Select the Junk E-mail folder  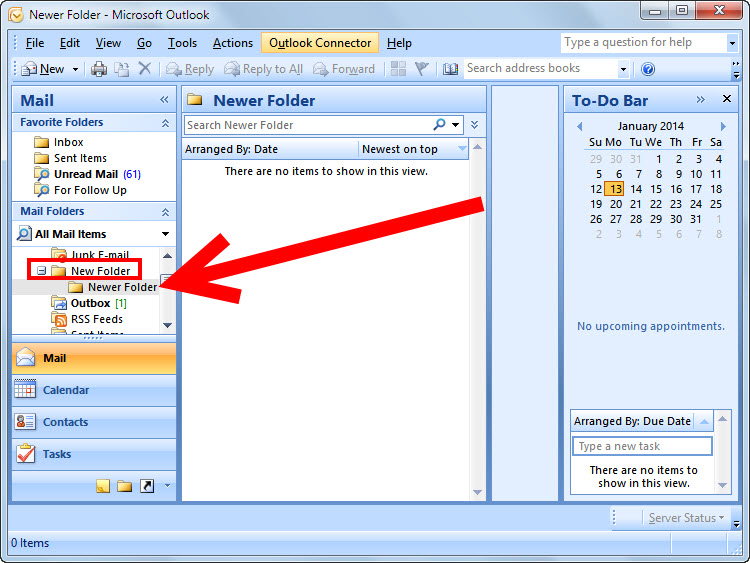[x=90, y=254]
